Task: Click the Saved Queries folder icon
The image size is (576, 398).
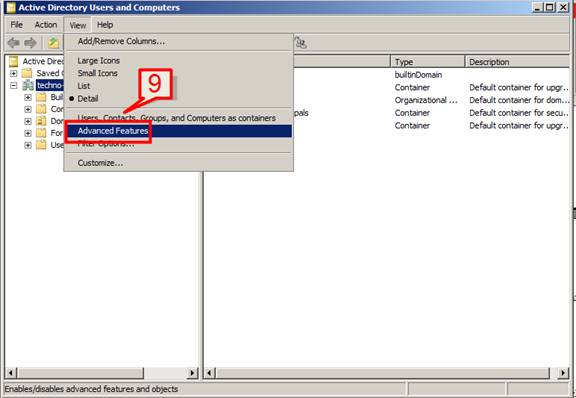Action: (x=27, y=73)
